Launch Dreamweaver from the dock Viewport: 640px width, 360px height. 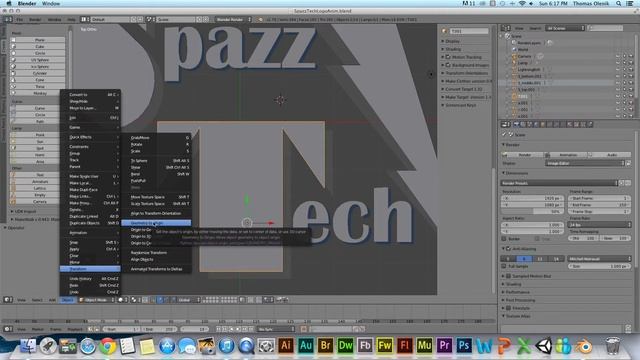(345, 345)
